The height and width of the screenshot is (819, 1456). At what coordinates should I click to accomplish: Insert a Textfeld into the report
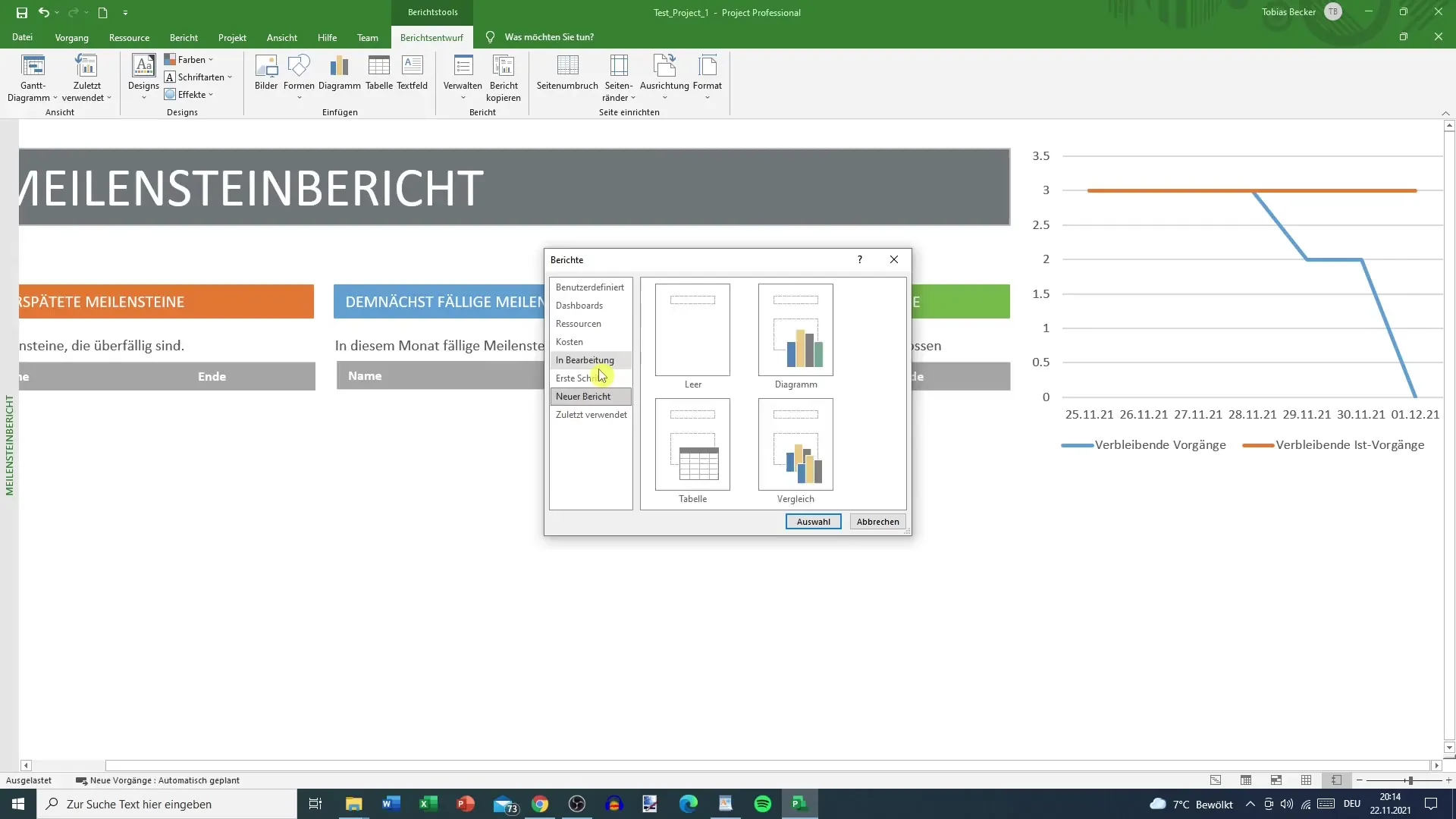tap(412, 73)
